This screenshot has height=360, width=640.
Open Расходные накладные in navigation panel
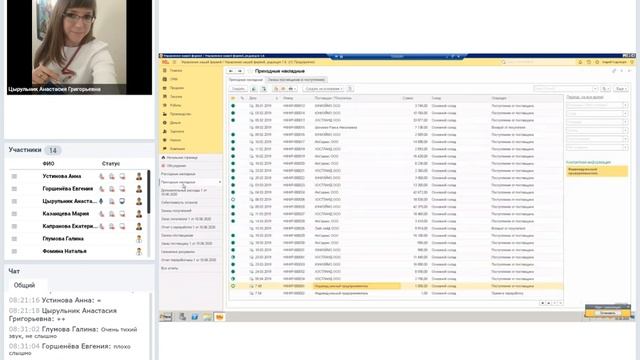coord(178,174)
